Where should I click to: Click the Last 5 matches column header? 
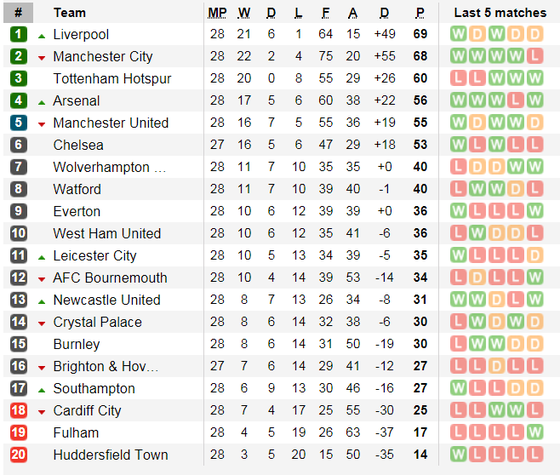pyautogui.click(x=500, y=13)
